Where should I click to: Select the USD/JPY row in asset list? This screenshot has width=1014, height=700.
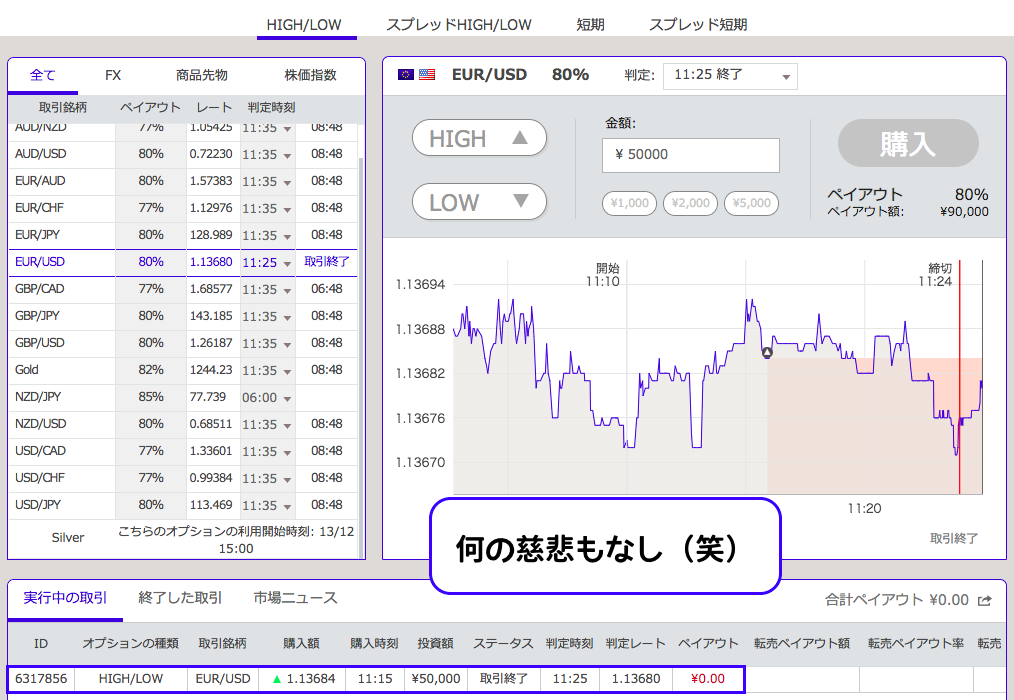coord(60,505)
